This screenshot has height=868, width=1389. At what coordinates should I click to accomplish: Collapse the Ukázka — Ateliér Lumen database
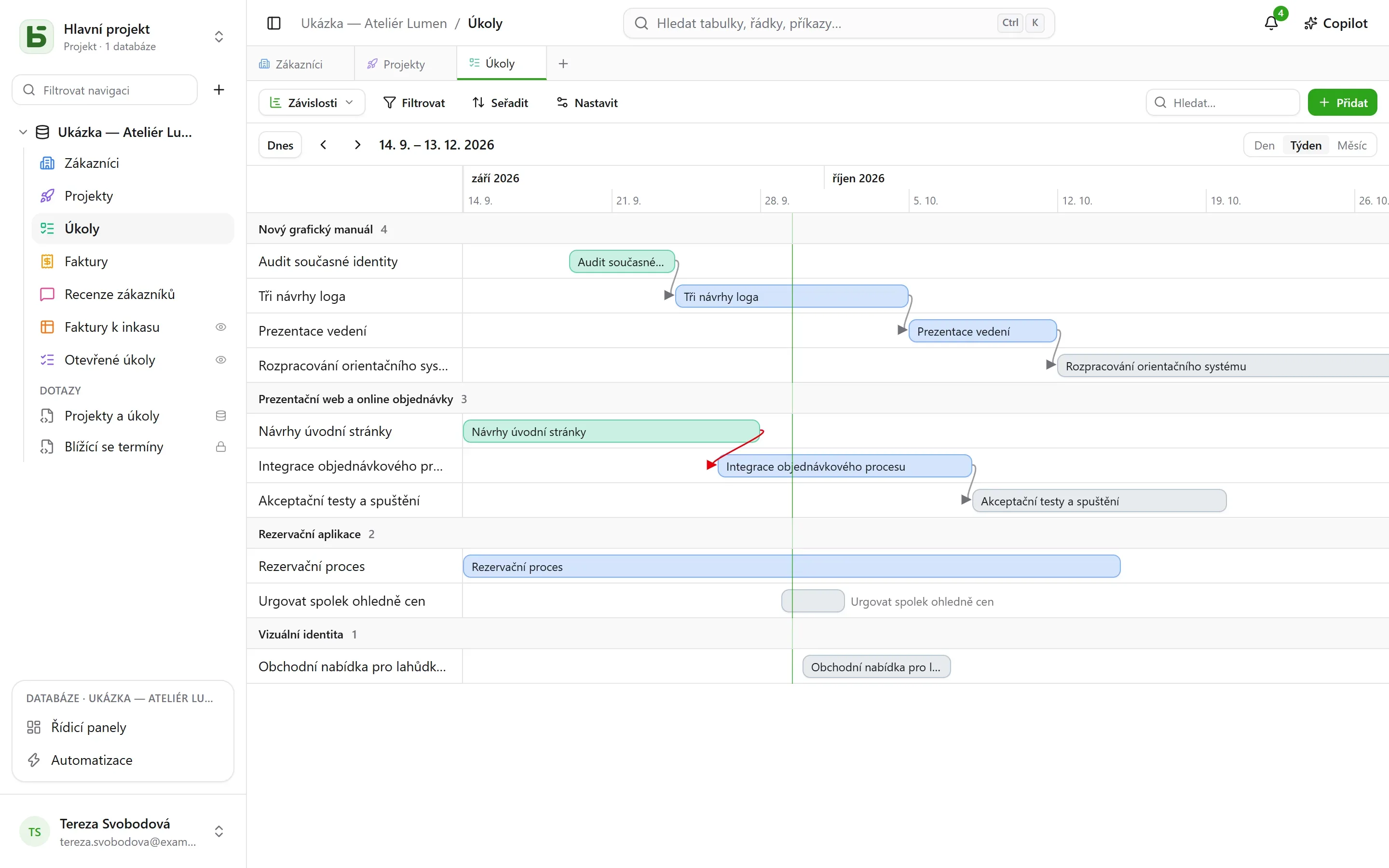point(23,133)
